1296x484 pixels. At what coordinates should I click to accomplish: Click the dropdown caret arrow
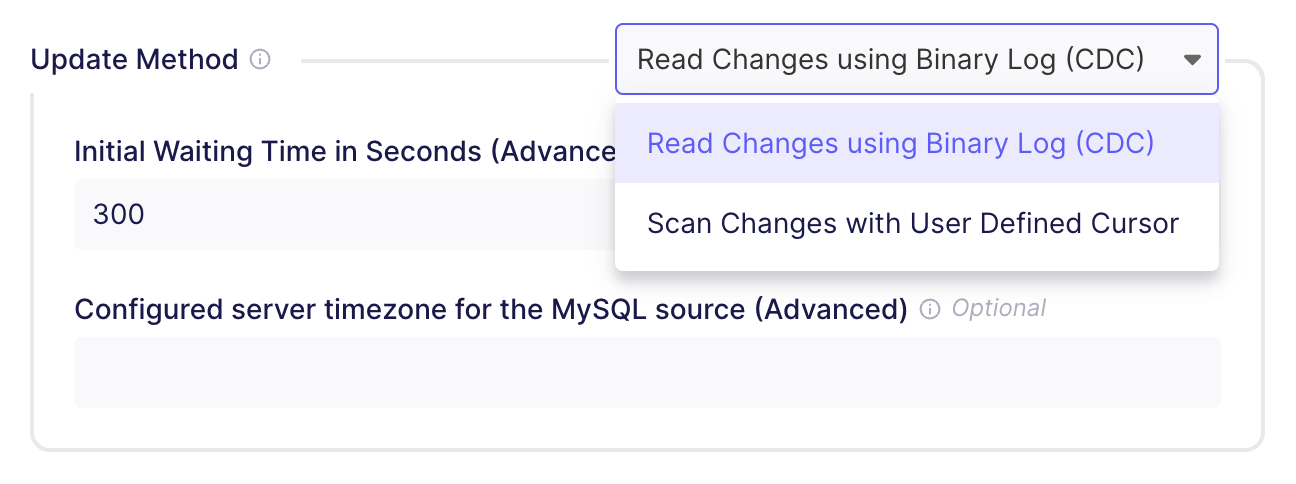(1191, 60)
